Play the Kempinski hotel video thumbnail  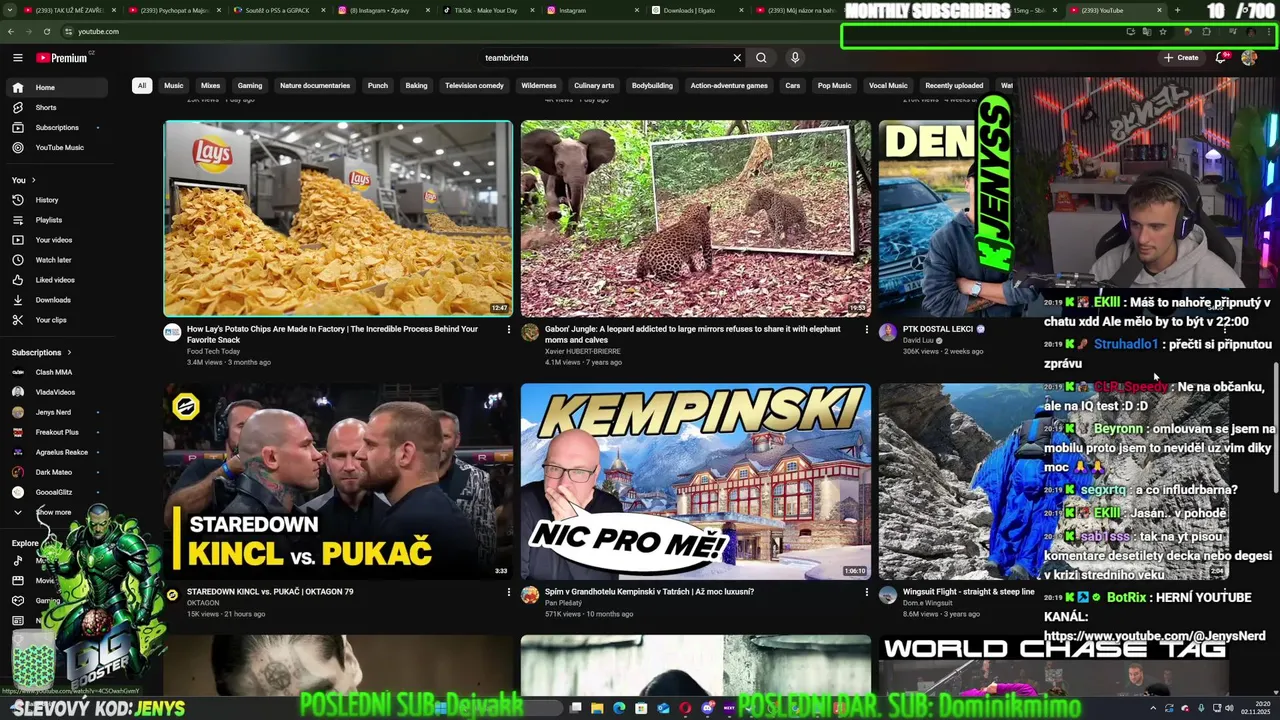pos(696,481)
